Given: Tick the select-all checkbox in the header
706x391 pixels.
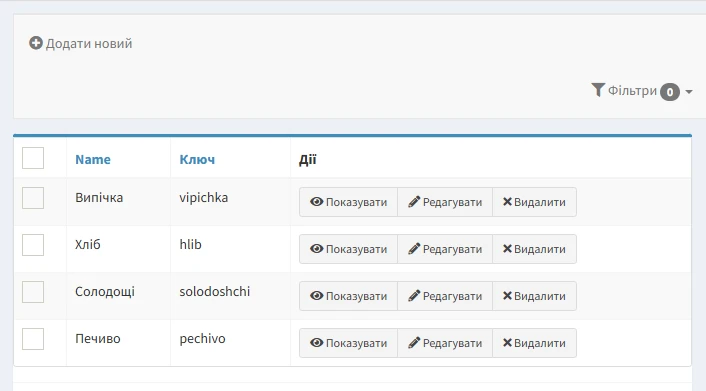Looking at the screenshot, I should point(33,158).
